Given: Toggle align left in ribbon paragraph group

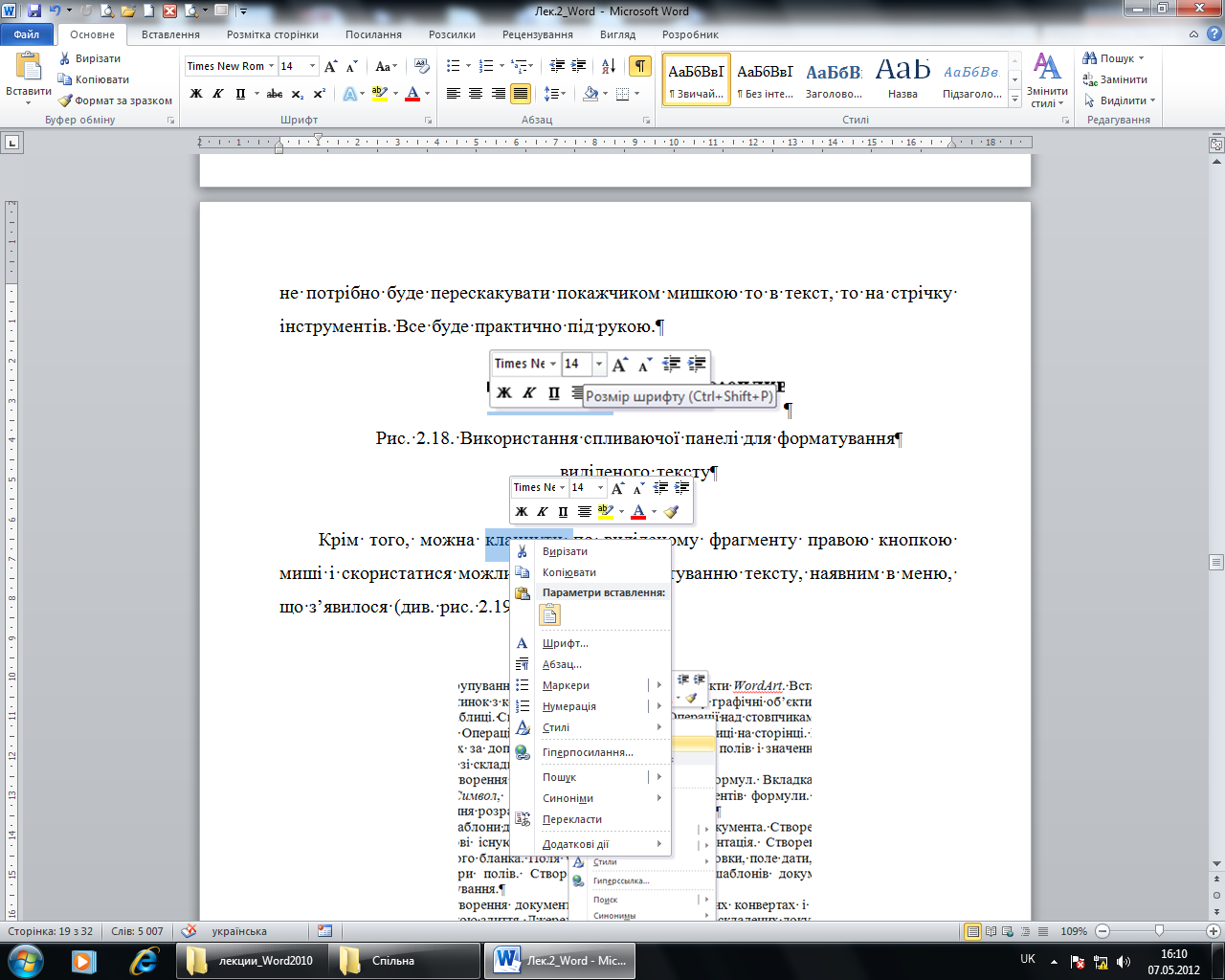Looking at the screenshot, I should 453,94.
